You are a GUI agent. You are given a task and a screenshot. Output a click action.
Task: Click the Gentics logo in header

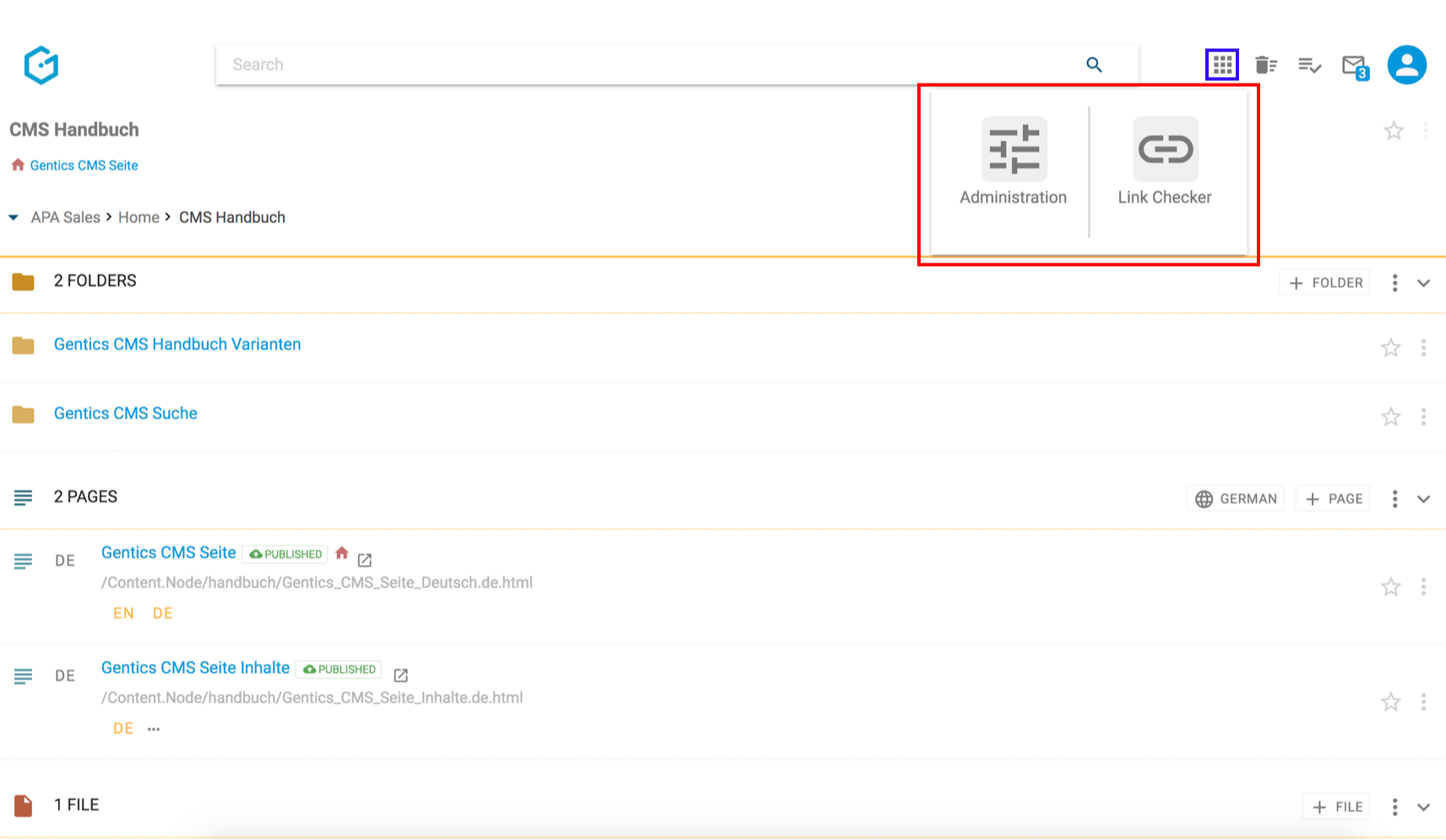[41, 65]
